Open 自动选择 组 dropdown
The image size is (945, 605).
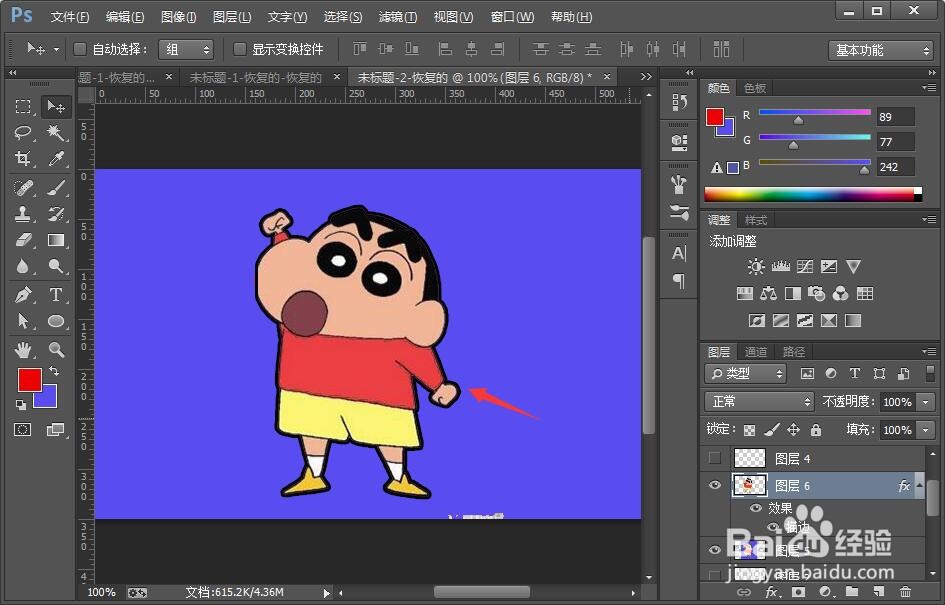click(x=186, y=49)
